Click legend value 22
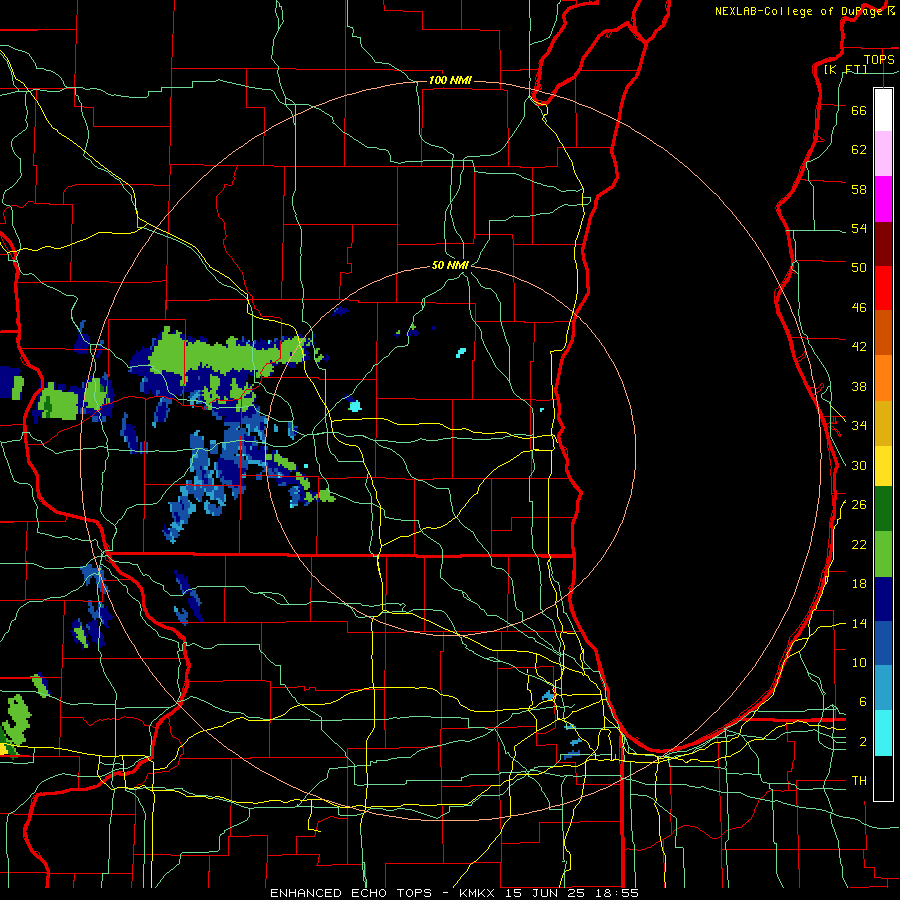 tap(859, 544)
